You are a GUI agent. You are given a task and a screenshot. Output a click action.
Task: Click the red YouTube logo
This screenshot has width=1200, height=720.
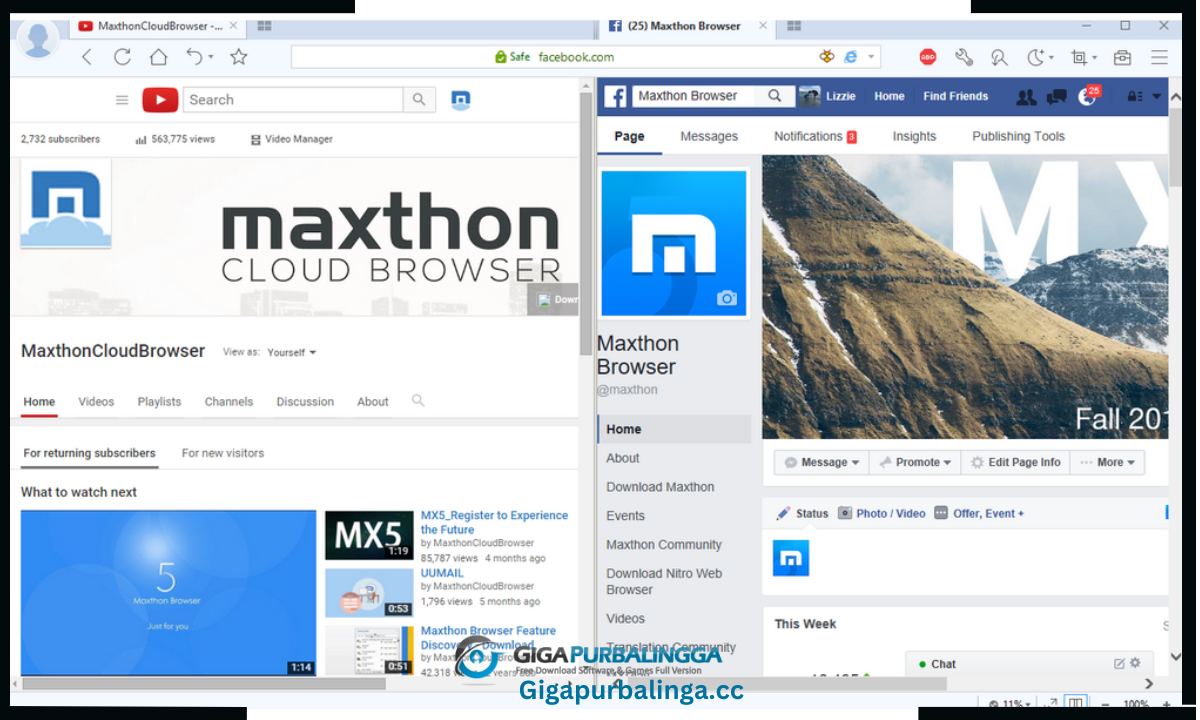[x=160, y=100]
